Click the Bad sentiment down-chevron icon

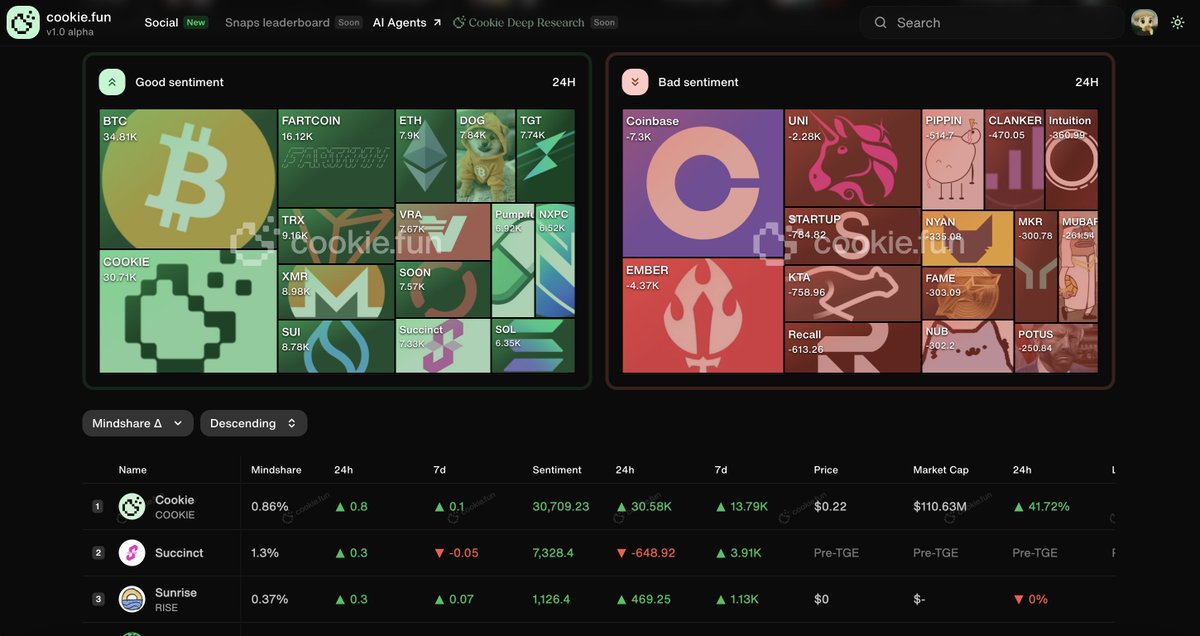[635, 82]
